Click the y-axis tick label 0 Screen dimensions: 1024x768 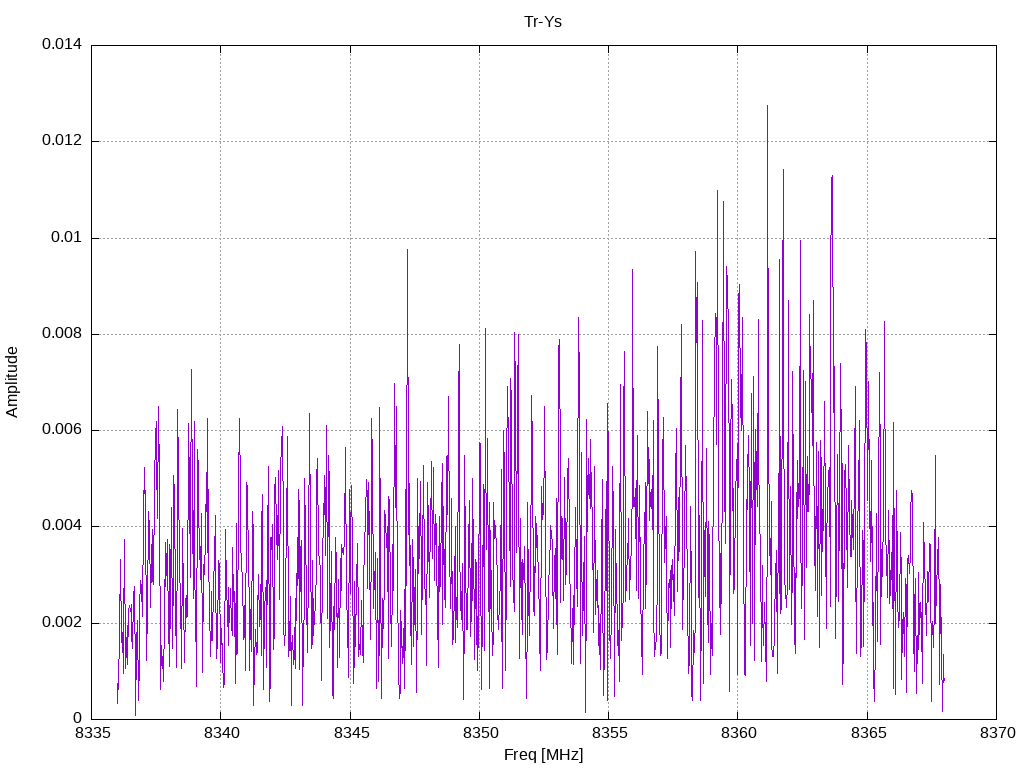tap(77, 718)
